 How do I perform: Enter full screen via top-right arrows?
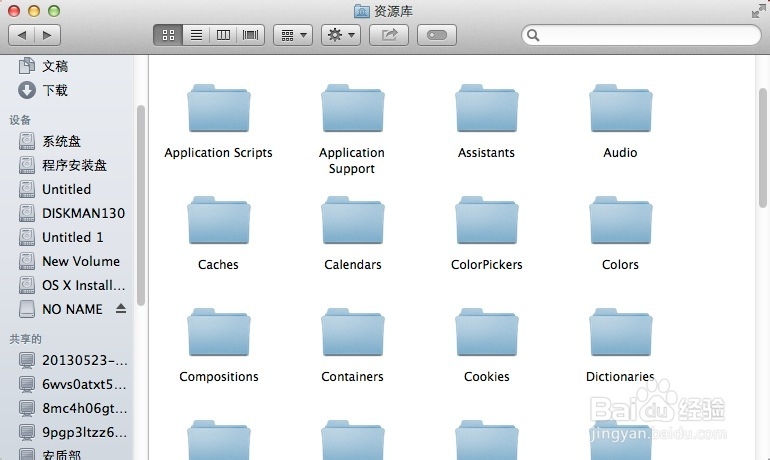click(758, 11)
